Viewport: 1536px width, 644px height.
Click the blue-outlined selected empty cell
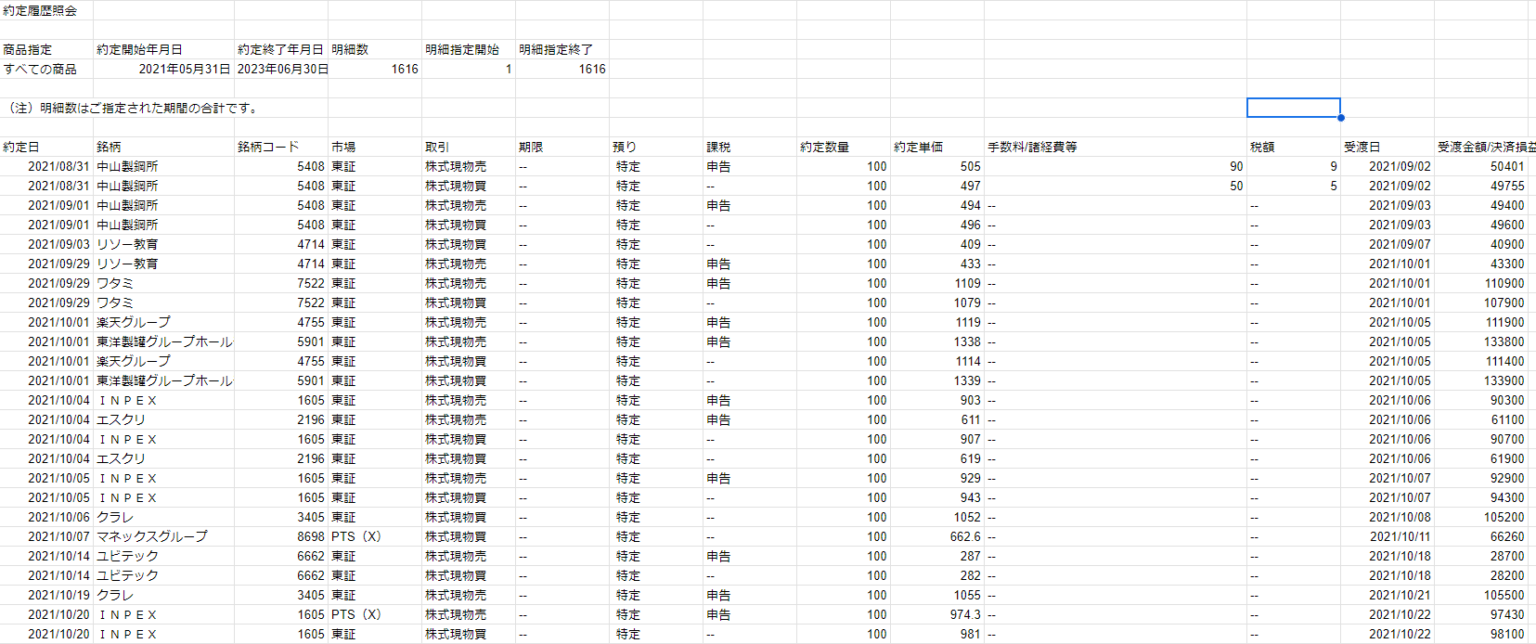tap(1292, 108)
